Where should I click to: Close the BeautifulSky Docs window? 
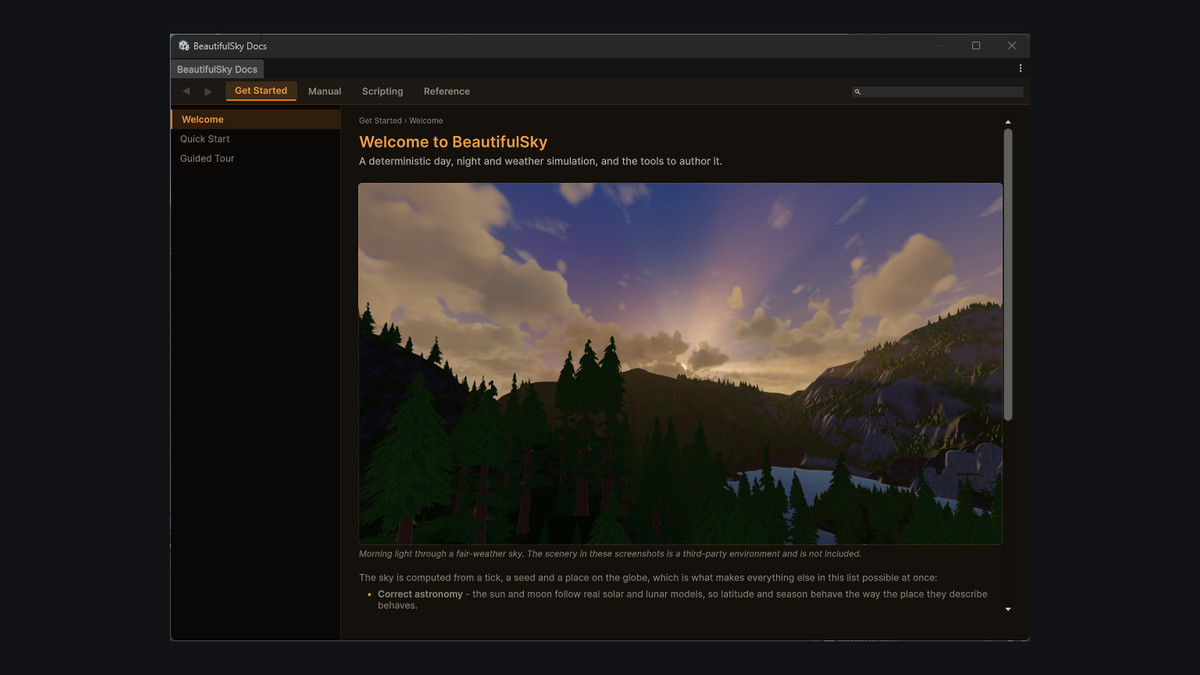pyautogui.click(x=1012, y=46)
